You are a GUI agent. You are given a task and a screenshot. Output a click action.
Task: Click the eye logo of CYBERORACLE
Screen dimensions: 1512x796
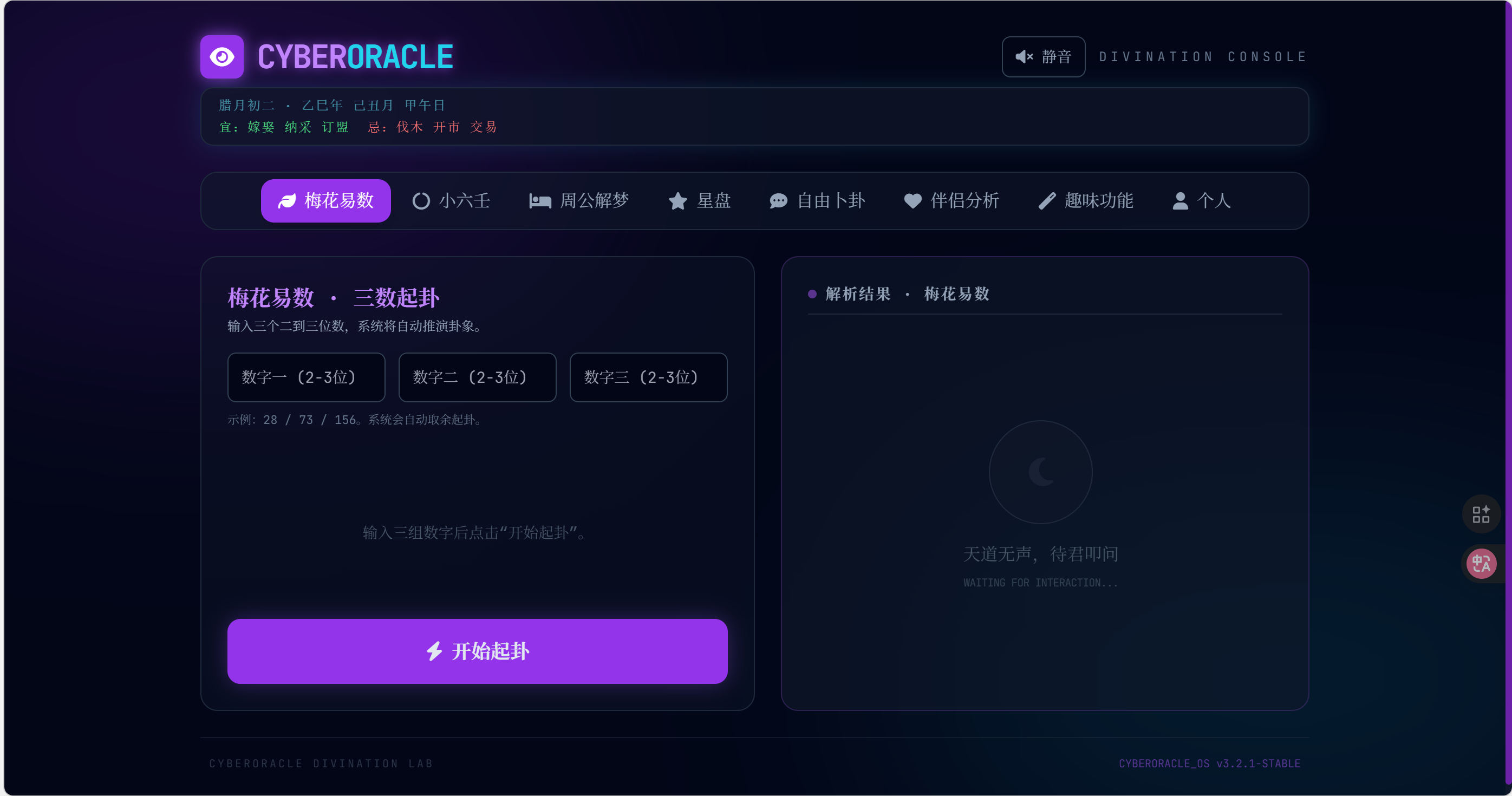(x=221, y=56)
